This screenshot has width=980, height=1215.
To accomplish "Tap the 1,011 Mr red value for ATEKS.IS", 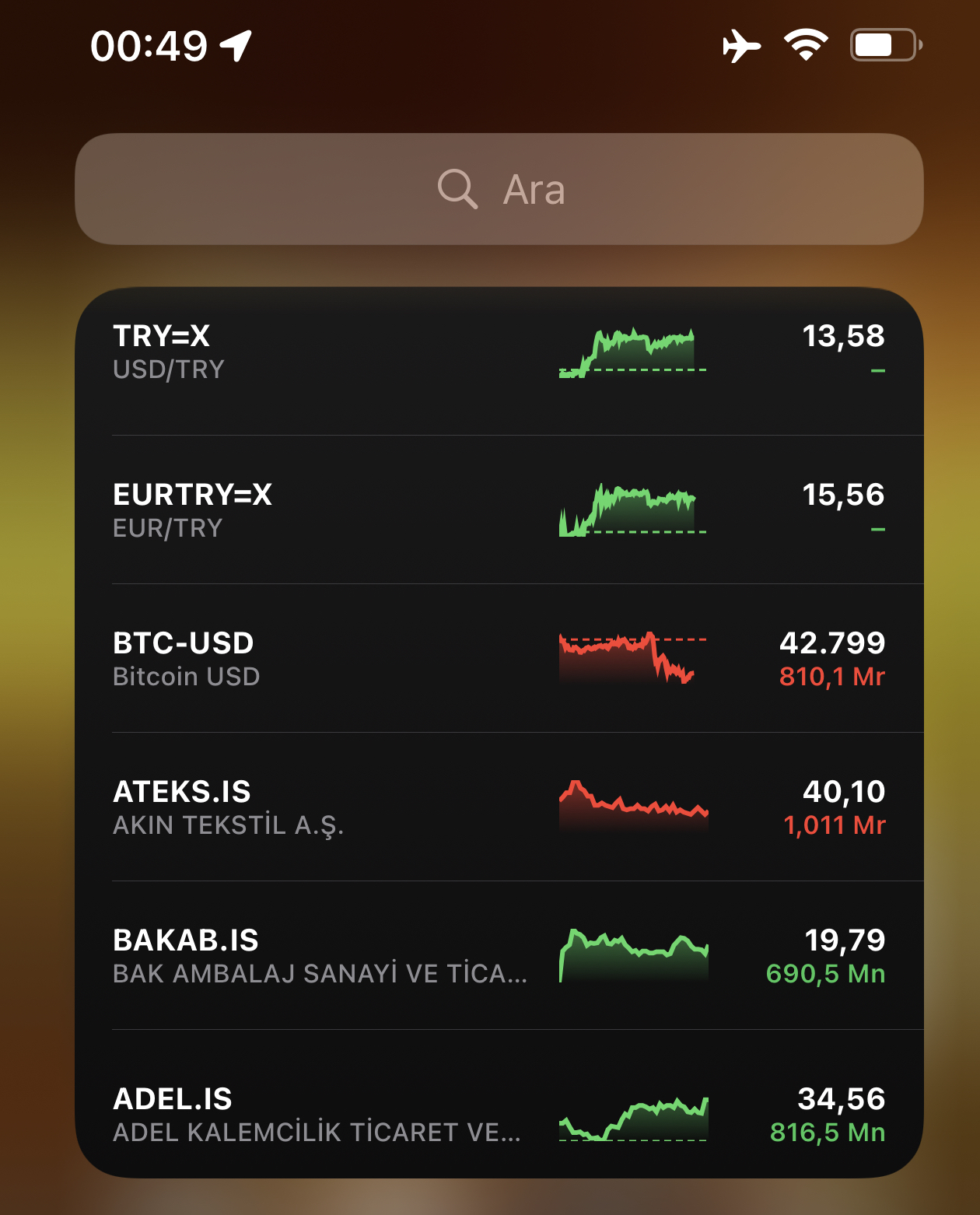I will (x=835, y=825).
